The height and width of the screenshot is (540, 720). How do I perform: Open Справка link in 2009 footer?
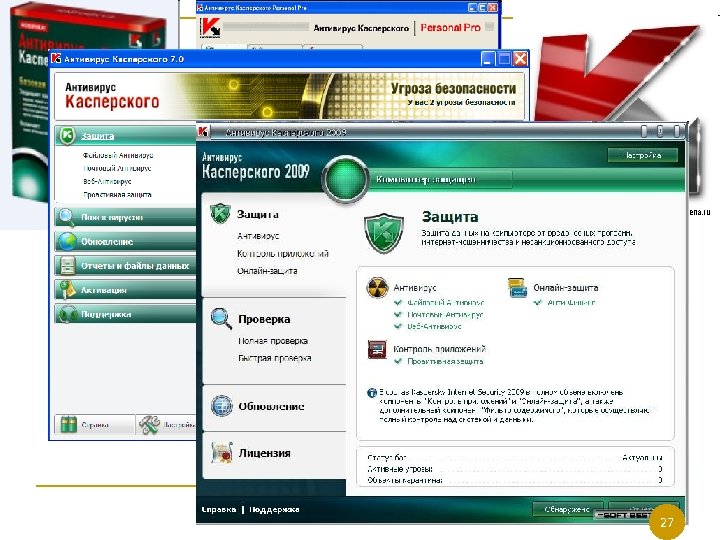pos(219,509)
